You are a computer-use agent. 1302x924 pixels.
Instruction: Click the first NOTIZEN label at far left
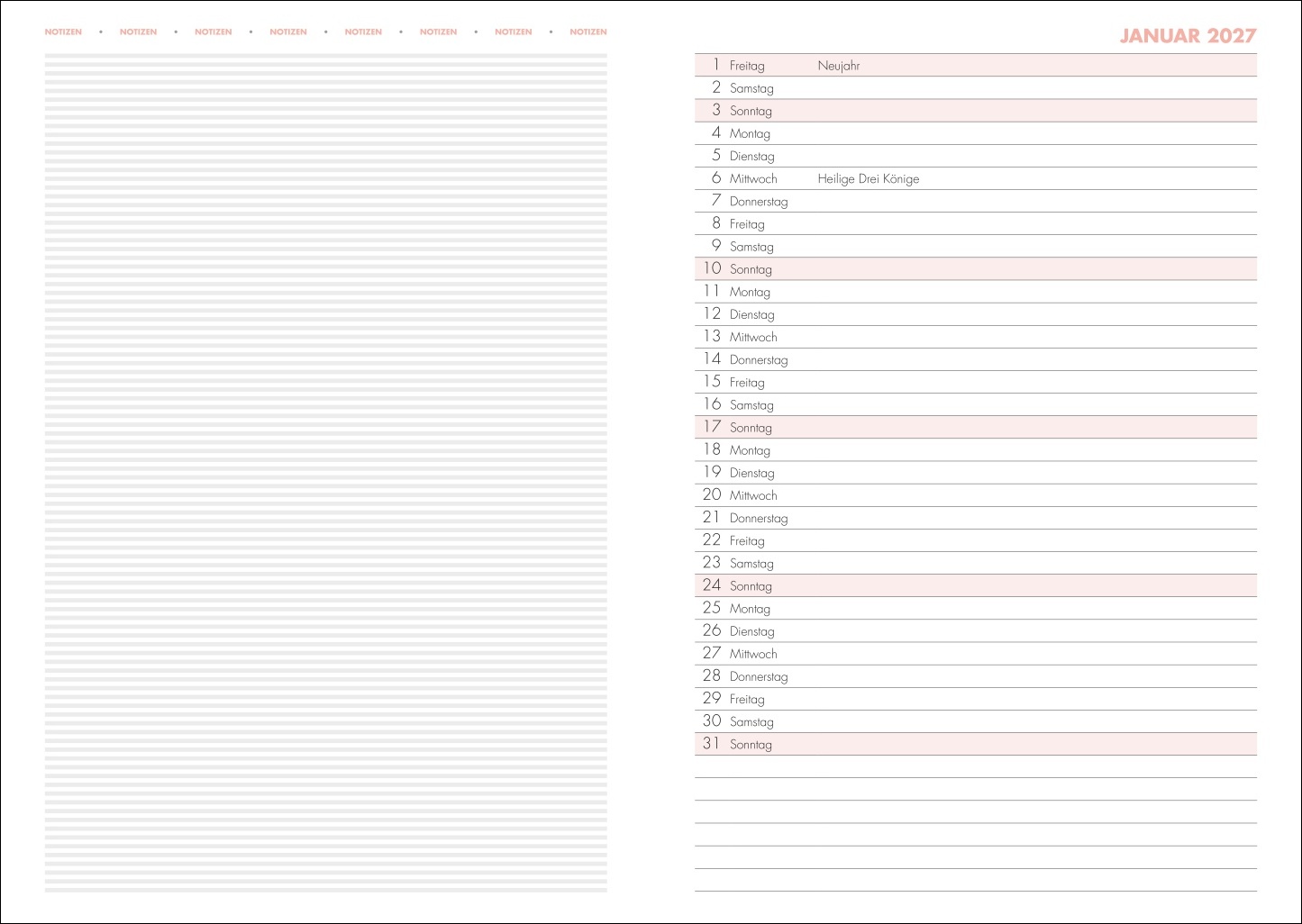(x=63, y=32)
